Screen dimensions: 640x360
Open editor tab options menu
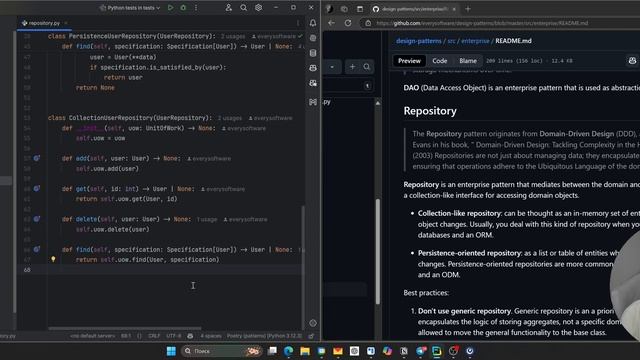(298, 23)
